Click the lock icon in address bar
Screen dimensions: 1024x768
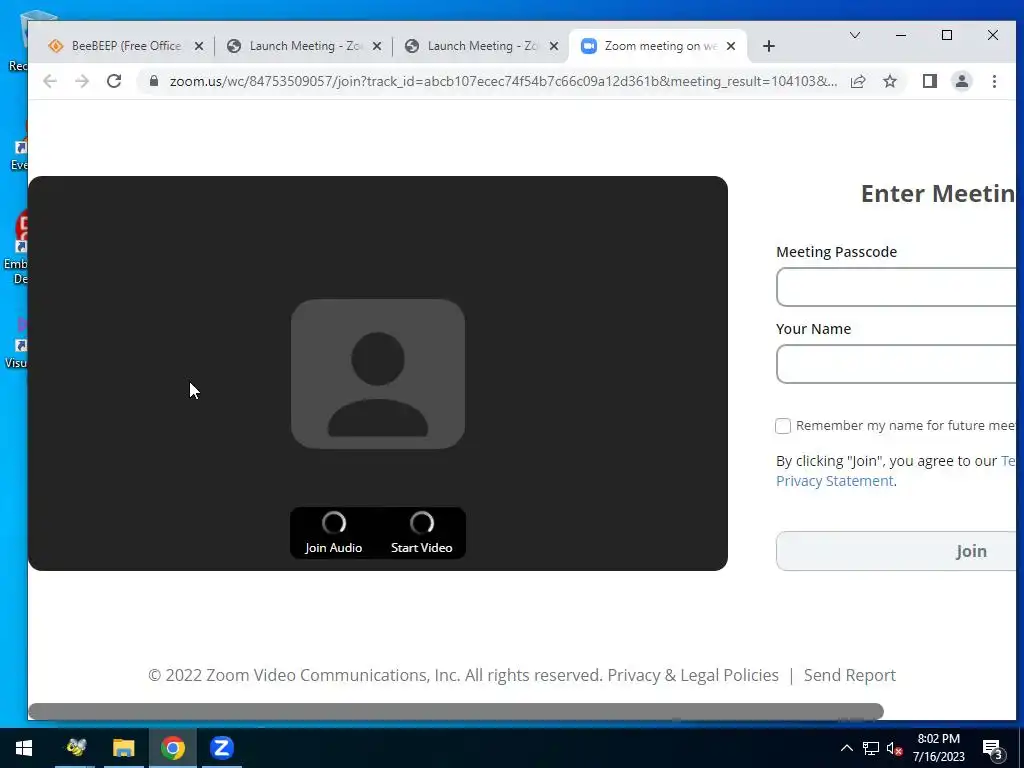(154, 81)
